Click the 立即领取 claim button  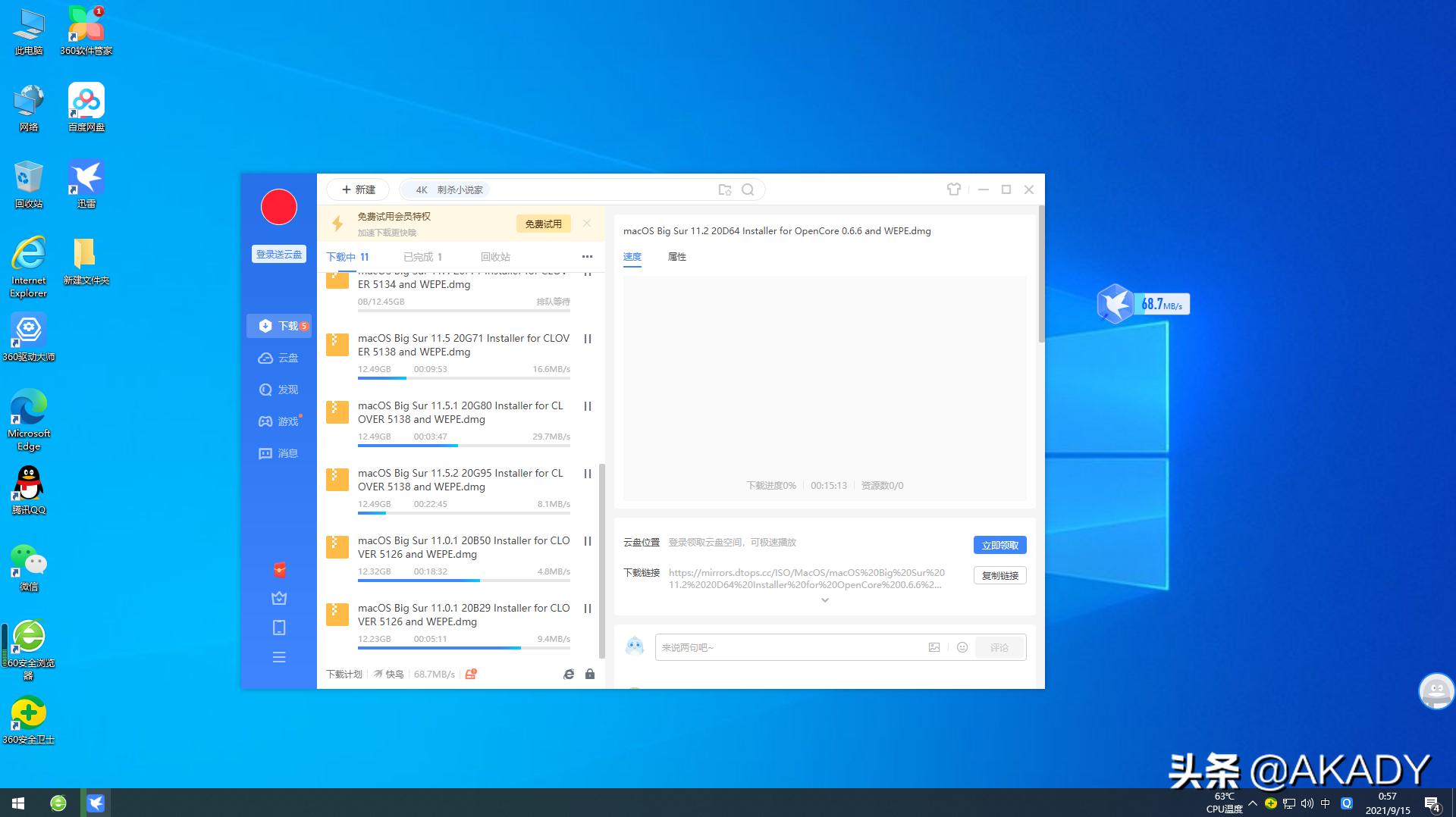pyautogui.click(x=999, y=545)
